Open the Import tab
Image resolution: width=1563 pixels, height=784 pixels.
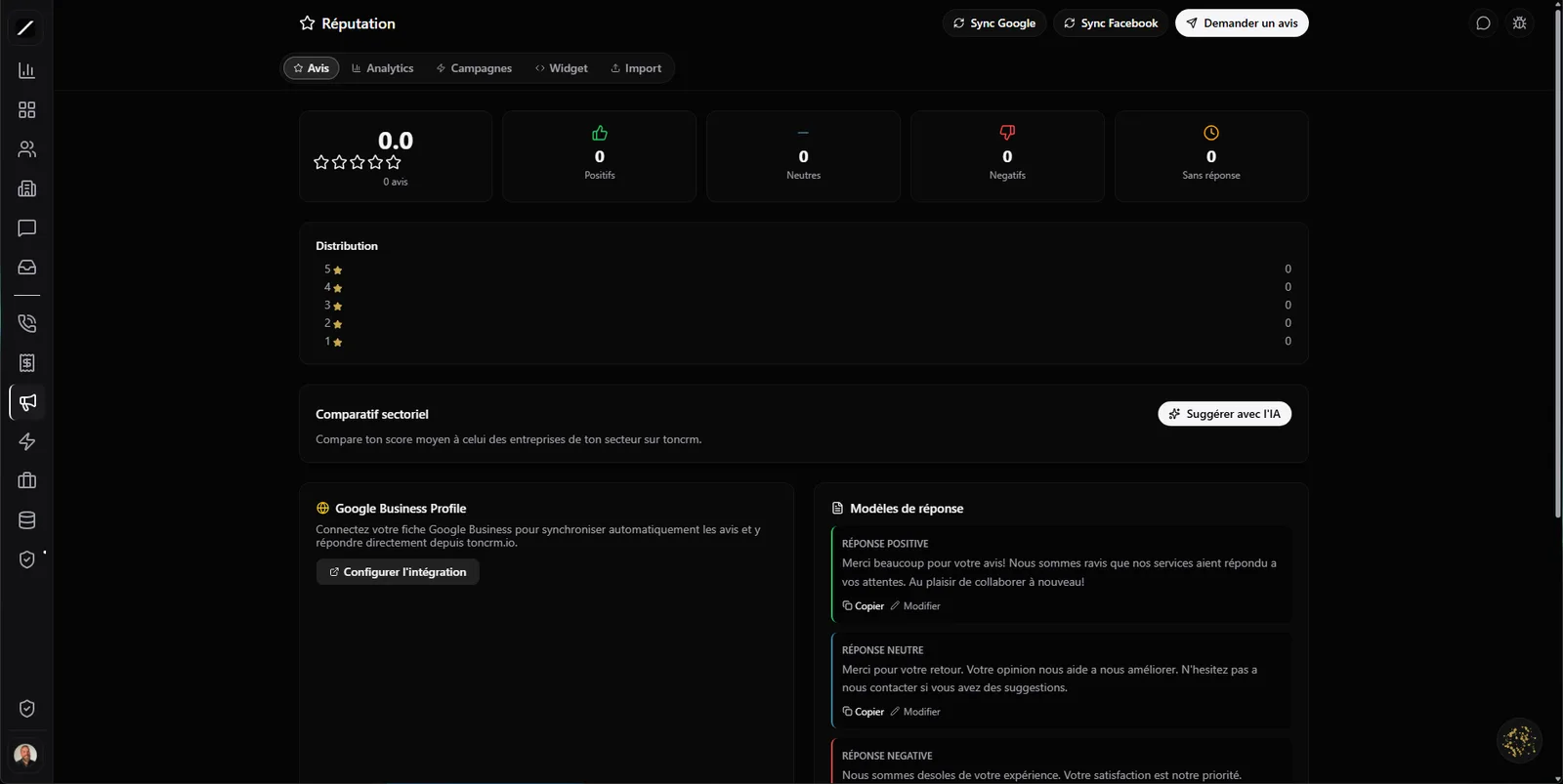[x=636, y=68]
